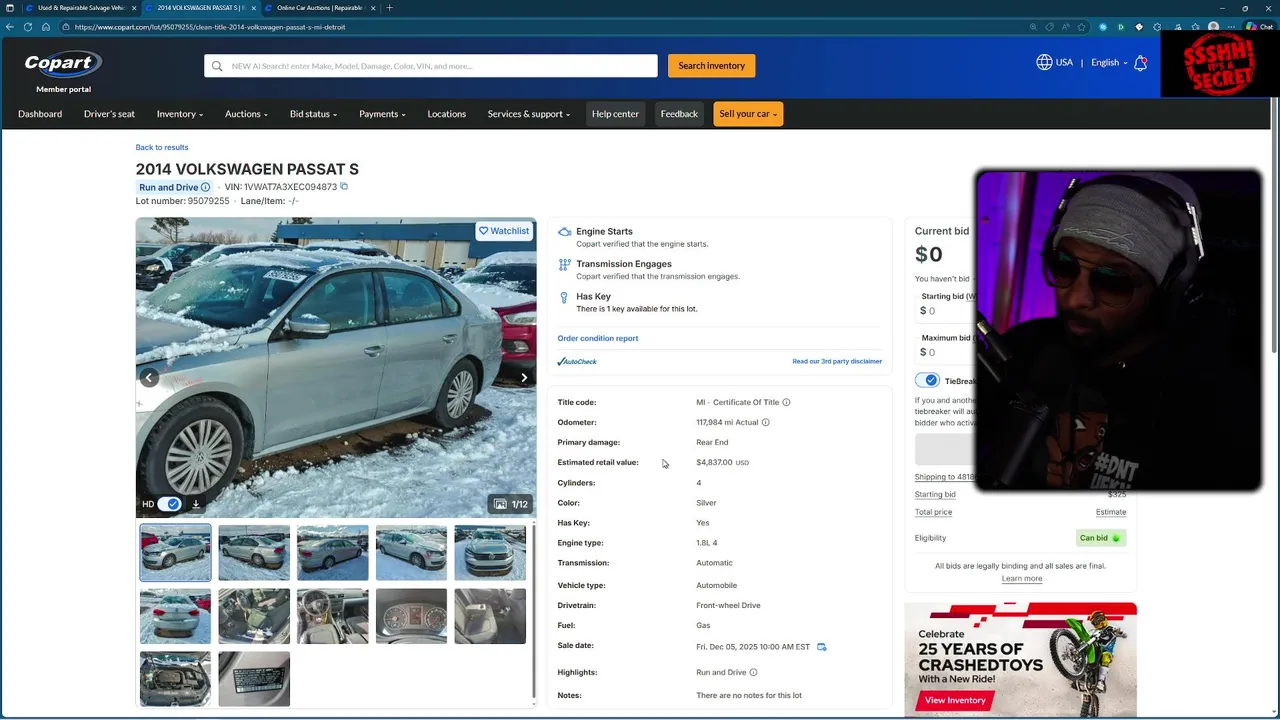Click the Copart logo
Screen dimensions: 1280x720
pos(63,64)
